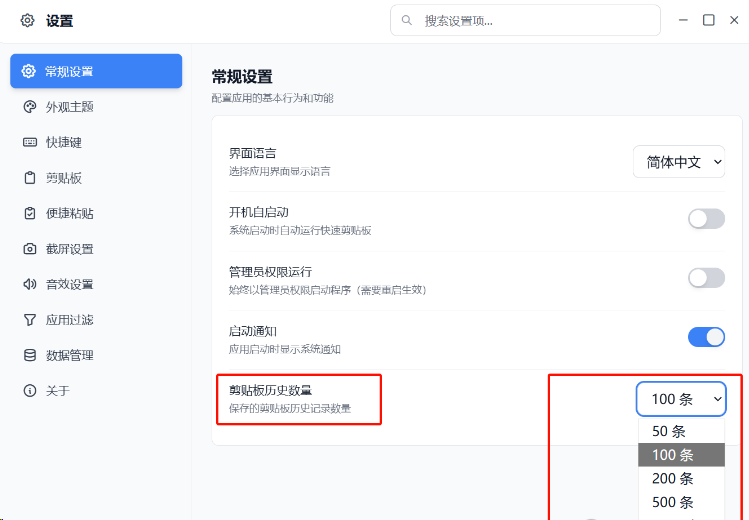Screen dimensions: 749x520
Task: Open the 常规设置 section
Action: click(96, 71)
